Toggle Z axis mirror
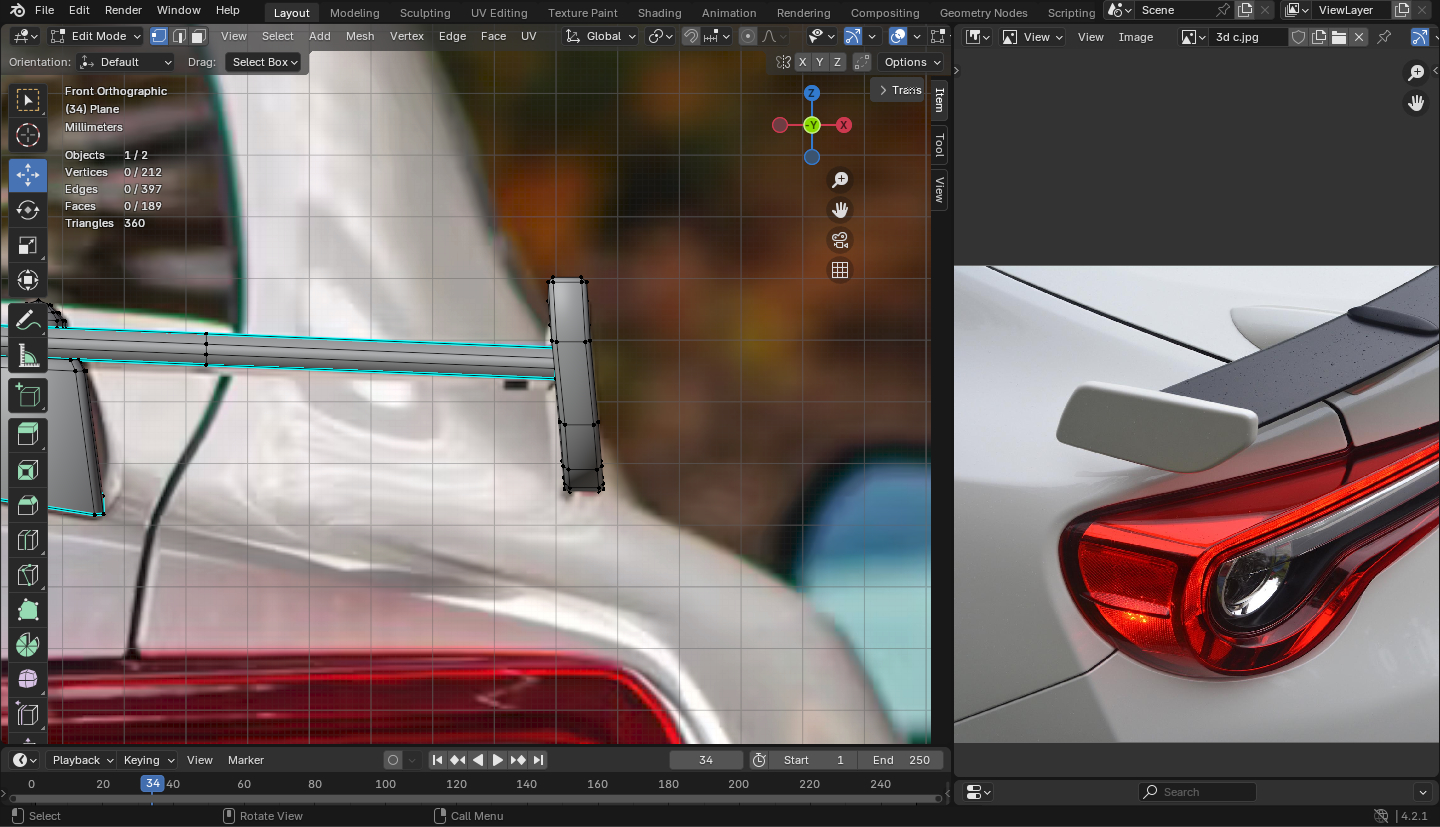 coord(837,62)
